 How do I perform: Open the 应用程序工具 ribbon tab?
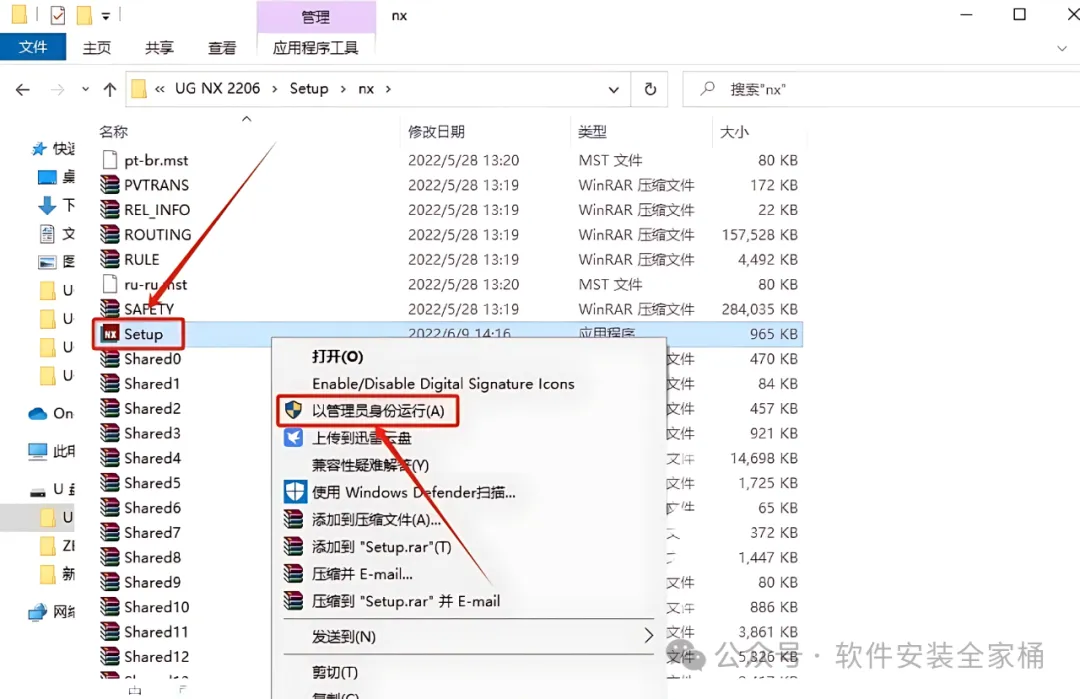315,48
